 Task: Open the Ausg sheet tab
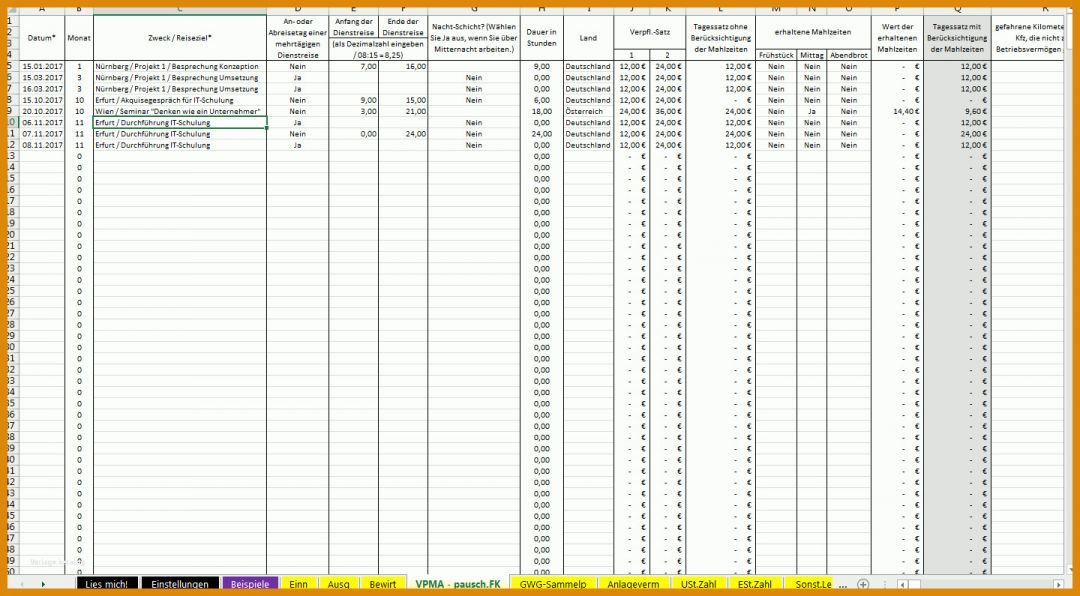point(338,584)
